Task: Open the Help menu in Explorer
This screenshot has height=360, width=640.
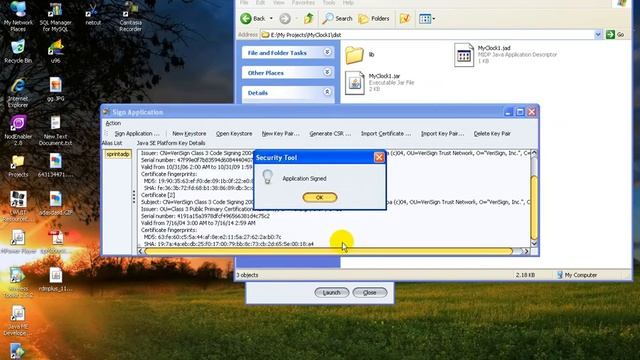Action: coord(348,3)
